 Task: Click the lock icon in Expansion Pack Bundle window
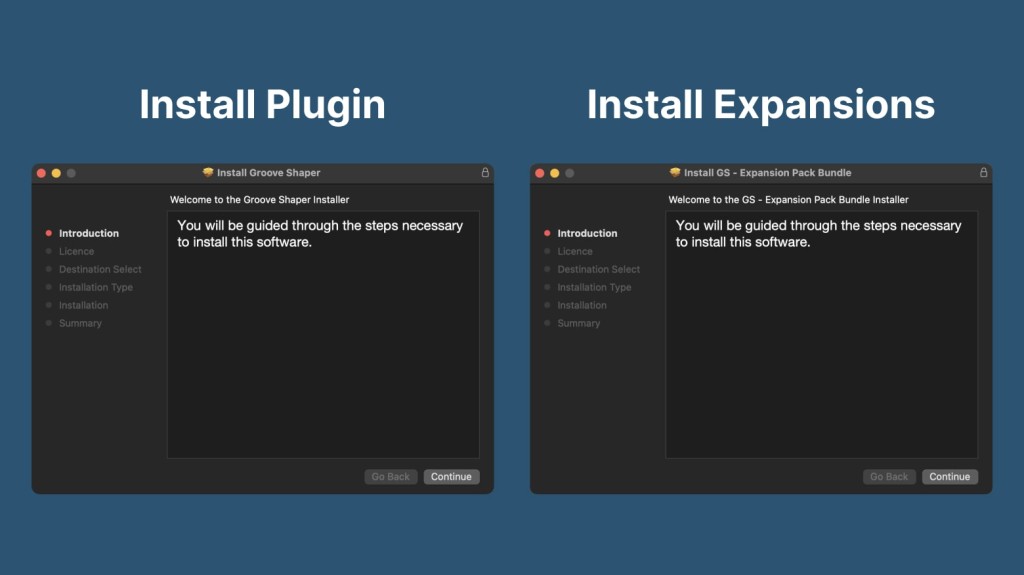point(984,172)
